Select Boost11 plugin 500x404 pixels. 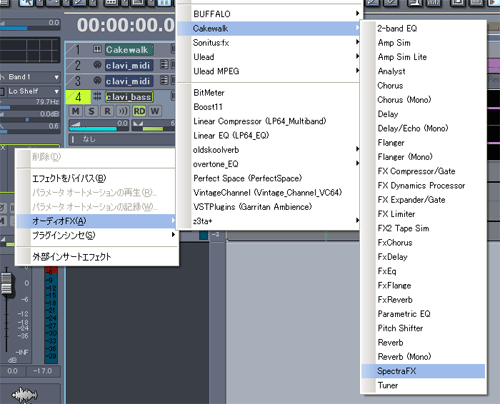coord(269,107)
